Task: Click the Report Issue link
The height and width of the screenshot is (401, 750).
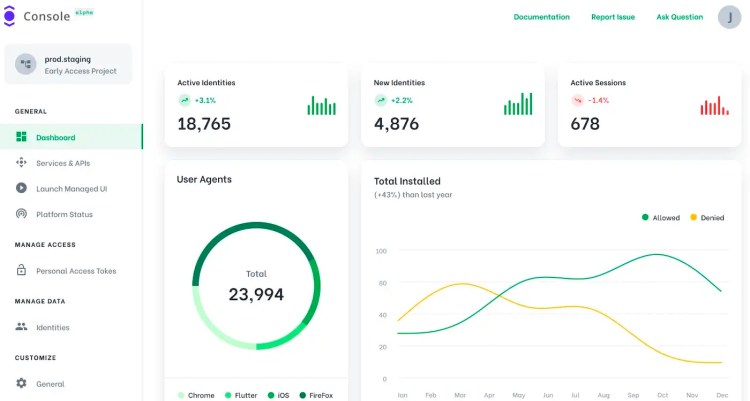Action: [612, 17]
